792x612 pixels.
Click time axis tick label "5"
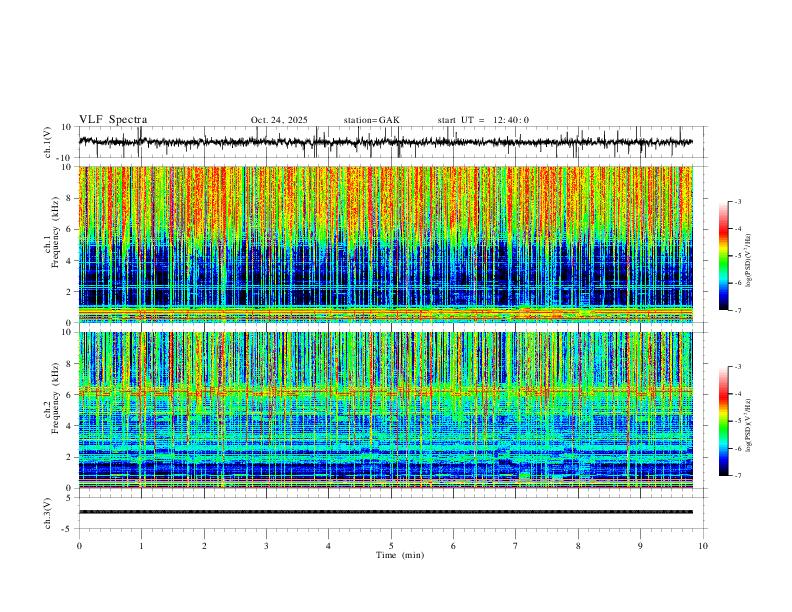click(x=391, y=546)
